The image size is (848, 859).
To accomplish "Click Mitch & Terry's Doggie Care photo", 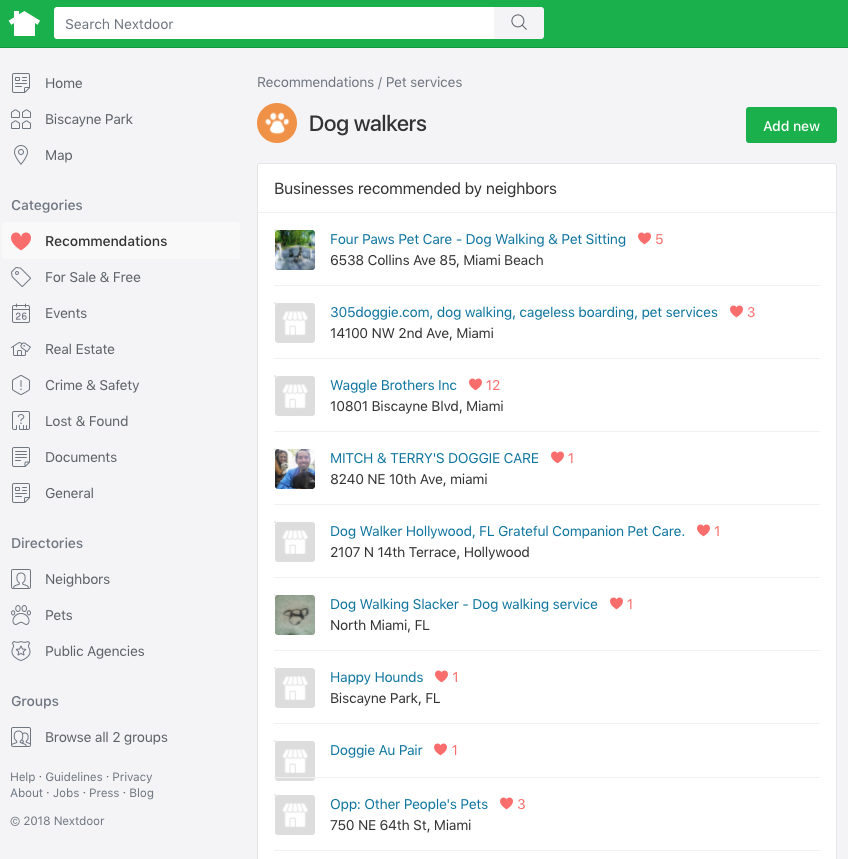I will (x=295, y=468).
